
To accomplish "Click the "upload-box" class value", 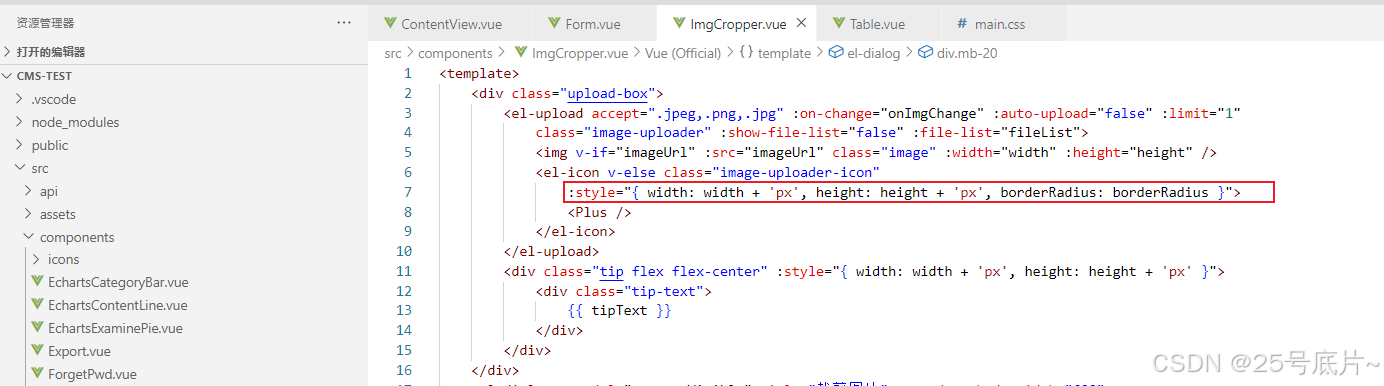I will (608, 93).
